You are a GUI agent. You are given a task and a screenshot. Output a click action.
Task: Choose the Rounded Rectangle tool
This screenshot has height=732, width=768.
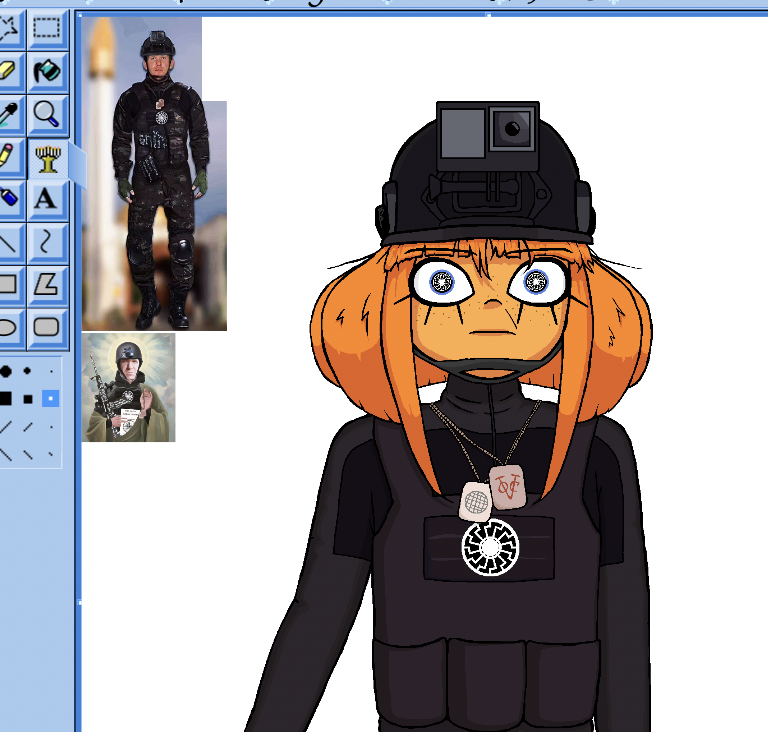47,327
